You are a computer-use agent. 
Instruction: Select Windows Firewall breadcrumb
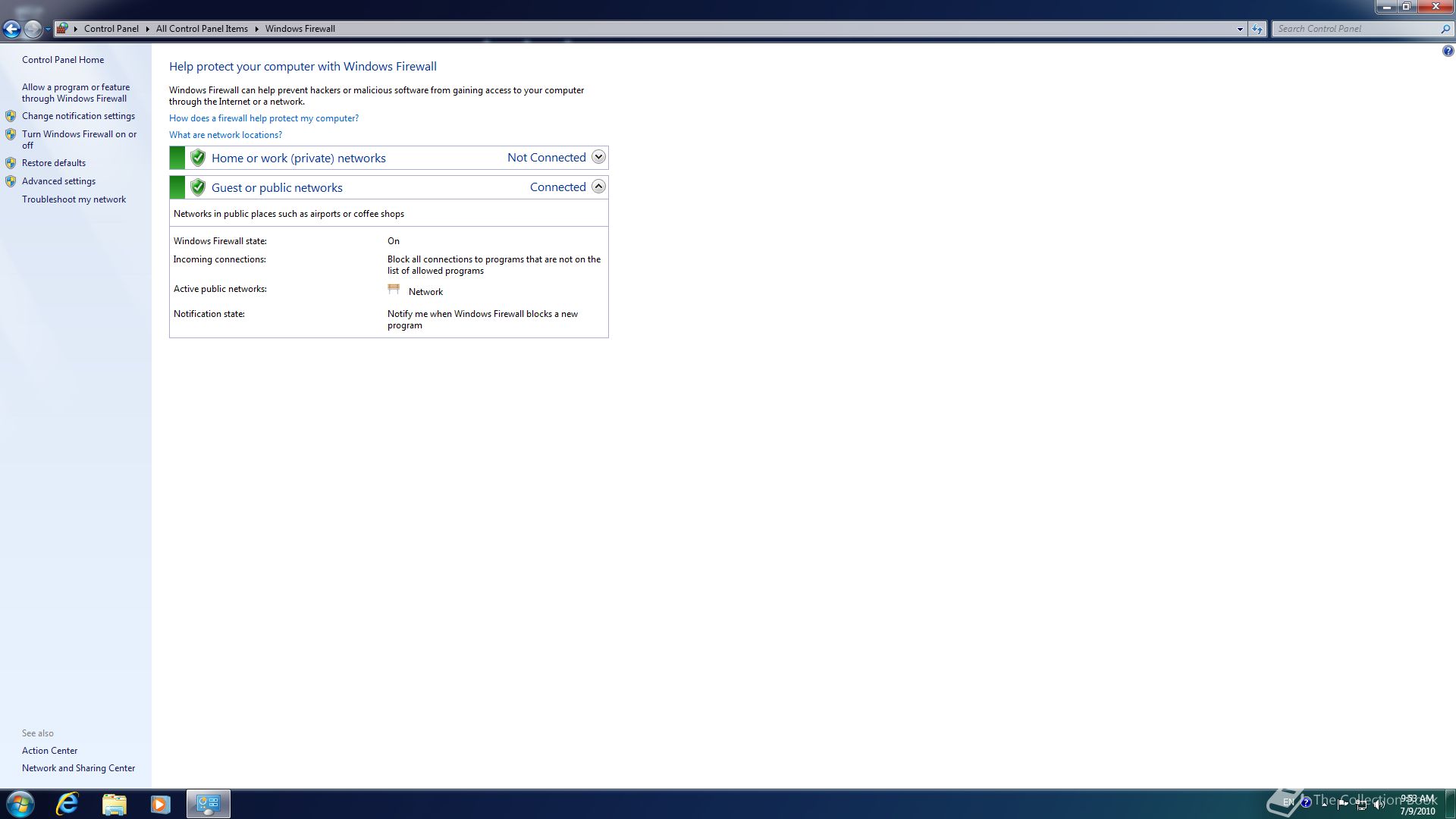300,29
